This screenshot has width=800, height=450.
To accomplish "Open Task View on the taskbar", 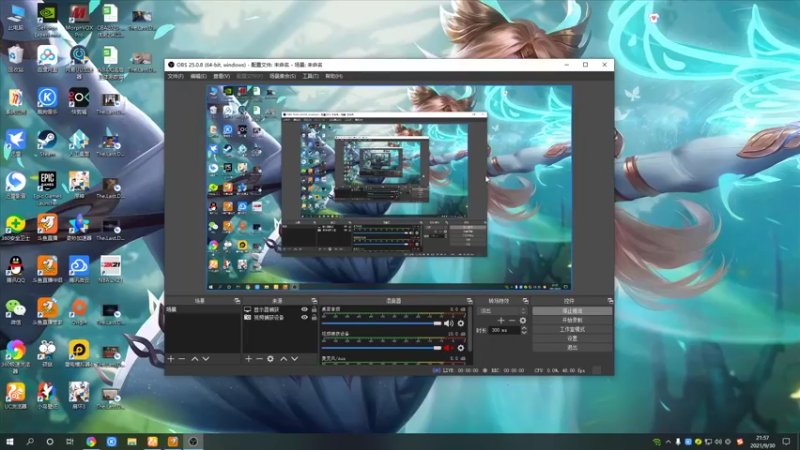I will point(70,442).
